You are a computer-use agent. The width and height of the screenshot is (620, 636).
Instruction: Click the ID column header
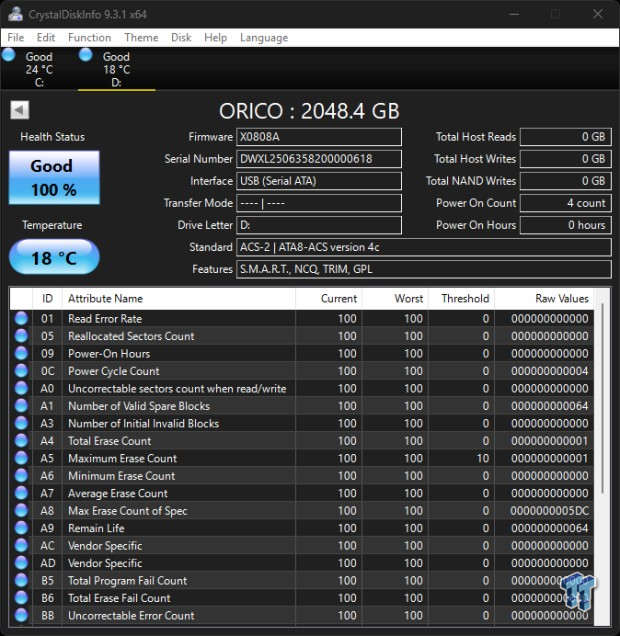pyautogui.click(x=47, y=299)
